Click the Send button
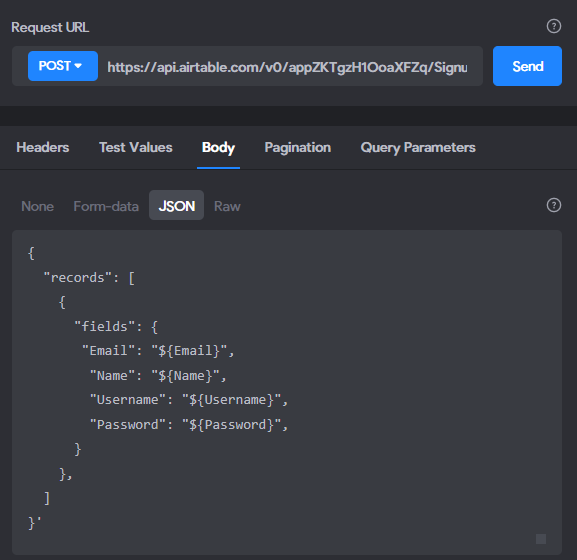The image size is (577, 560). point(527,66)
